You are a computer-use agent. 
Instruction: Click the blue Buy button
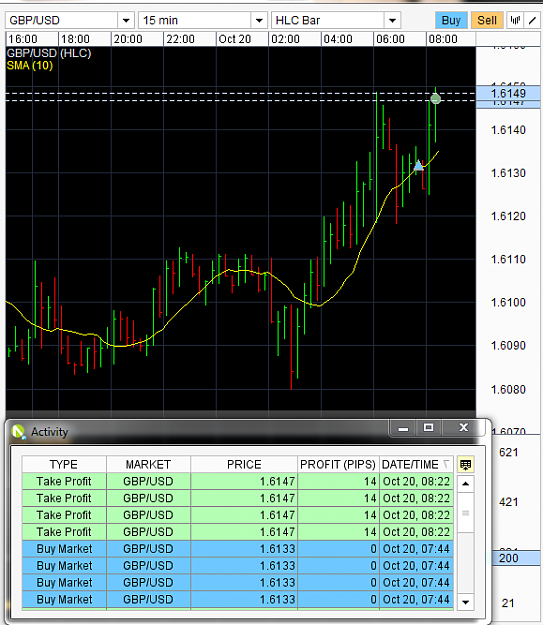point(451,20)
